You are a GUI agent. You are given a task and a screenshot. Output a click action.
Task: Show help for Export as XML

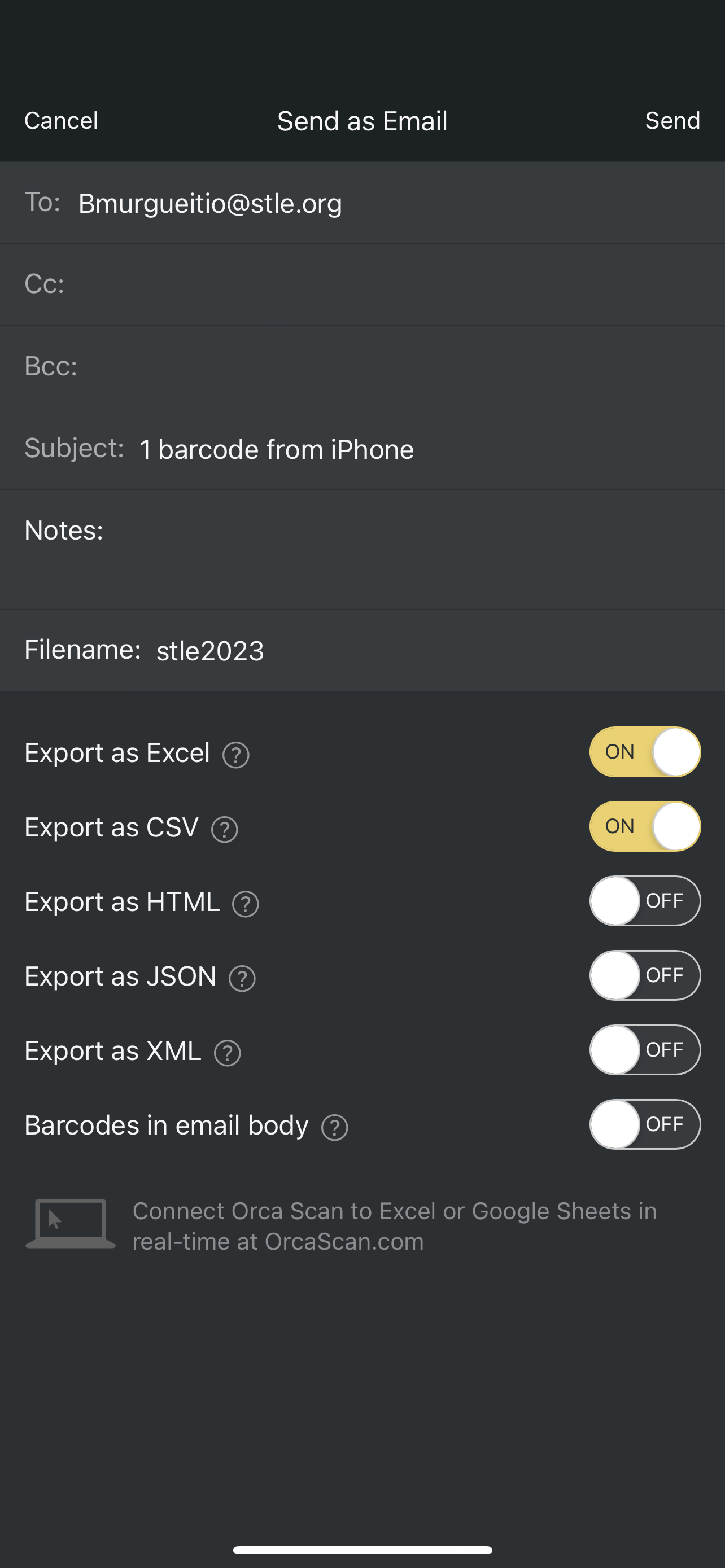228,1053
